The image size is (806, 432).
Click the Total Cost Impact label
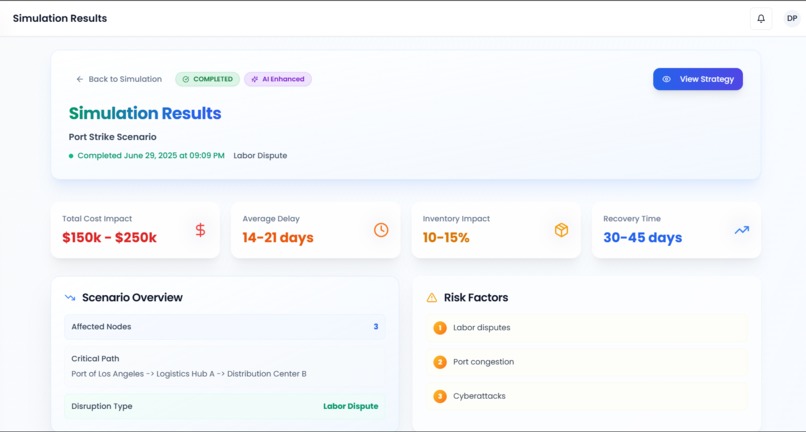point(97,219)
